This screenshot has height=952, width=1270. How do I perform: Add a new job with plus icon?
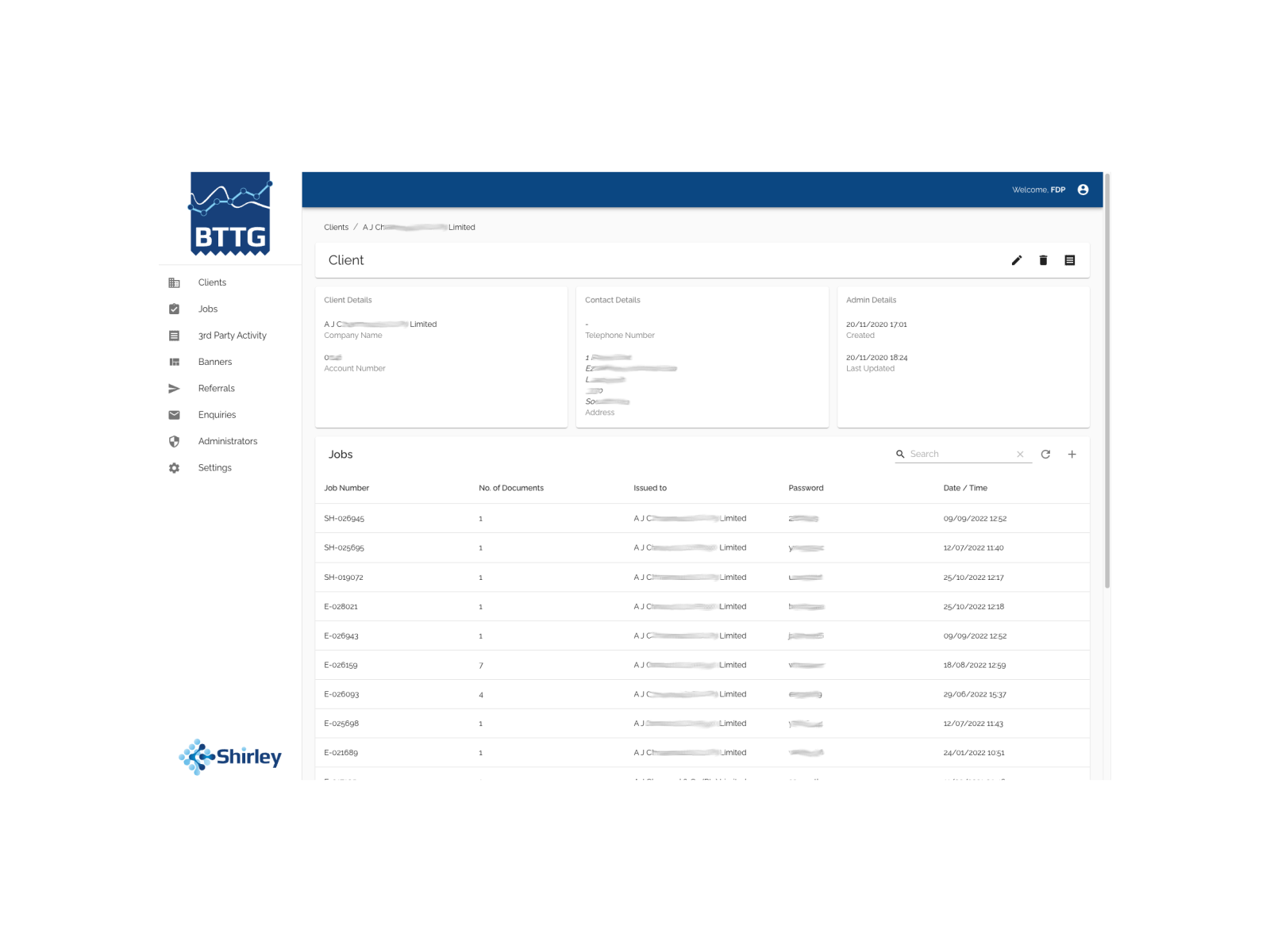(1072, 454)
